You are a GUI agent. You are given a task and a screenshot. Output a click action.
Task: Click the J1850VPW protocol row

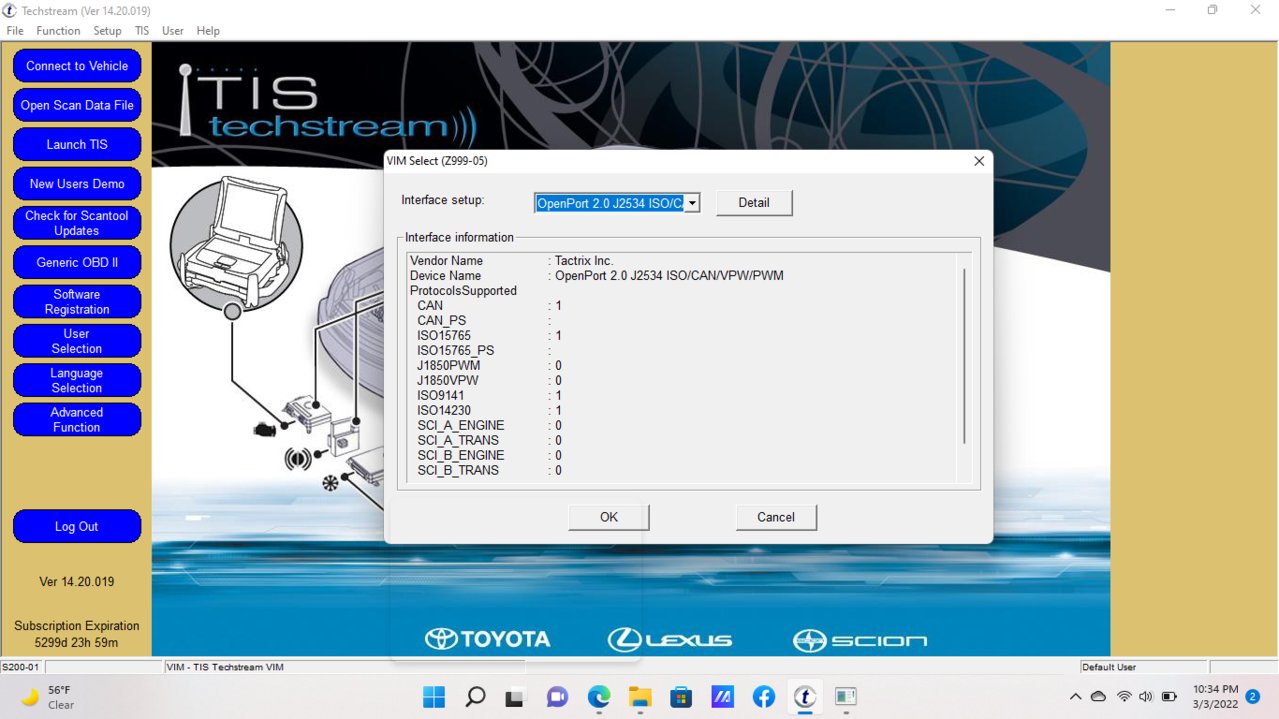(489, 381)
